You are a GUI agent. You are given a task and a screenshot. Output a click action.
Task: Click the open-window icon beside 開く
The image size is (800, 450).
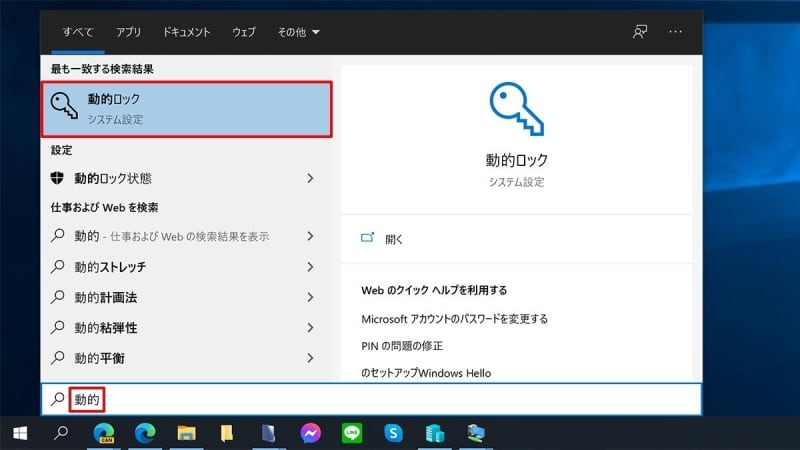[x=367, y=237]
